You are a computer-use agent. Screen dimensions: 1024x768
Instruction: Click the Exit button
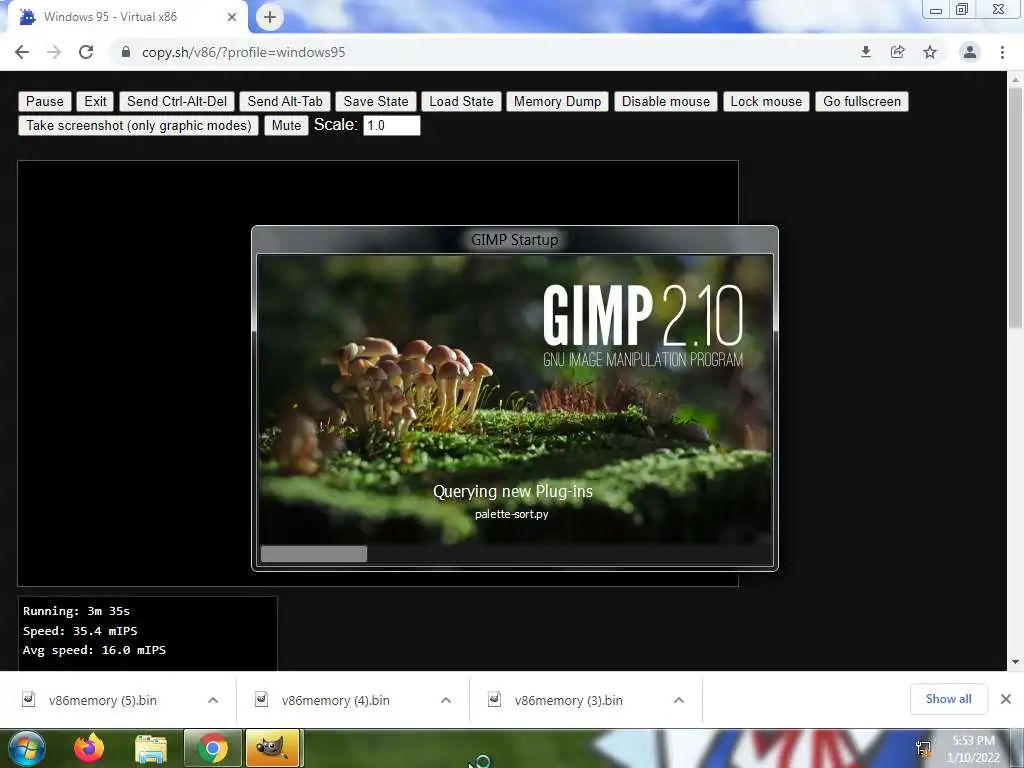pyautogui.click(x=95, y=101)
